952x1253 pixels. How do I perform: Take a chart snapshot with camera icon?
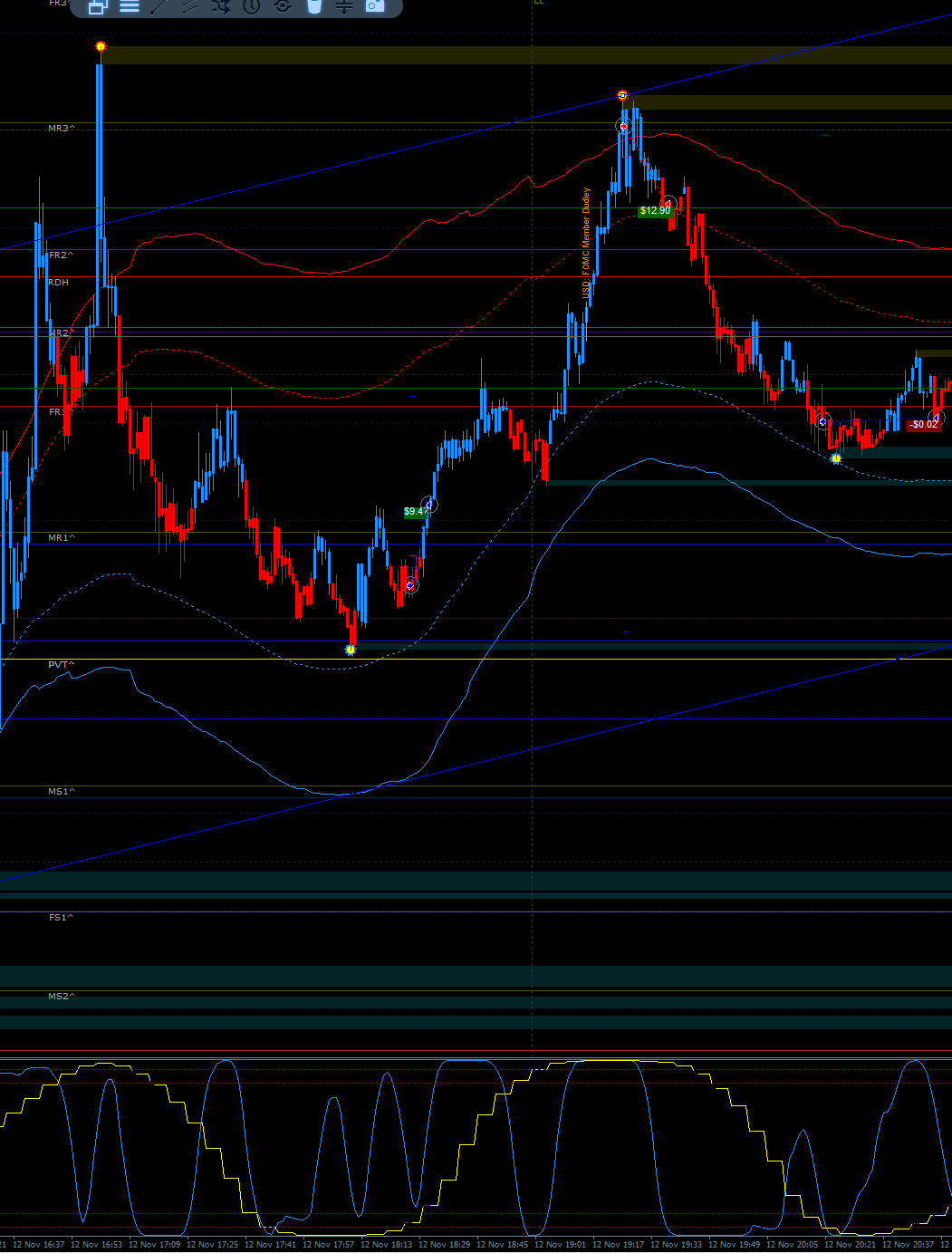[375, 5]
